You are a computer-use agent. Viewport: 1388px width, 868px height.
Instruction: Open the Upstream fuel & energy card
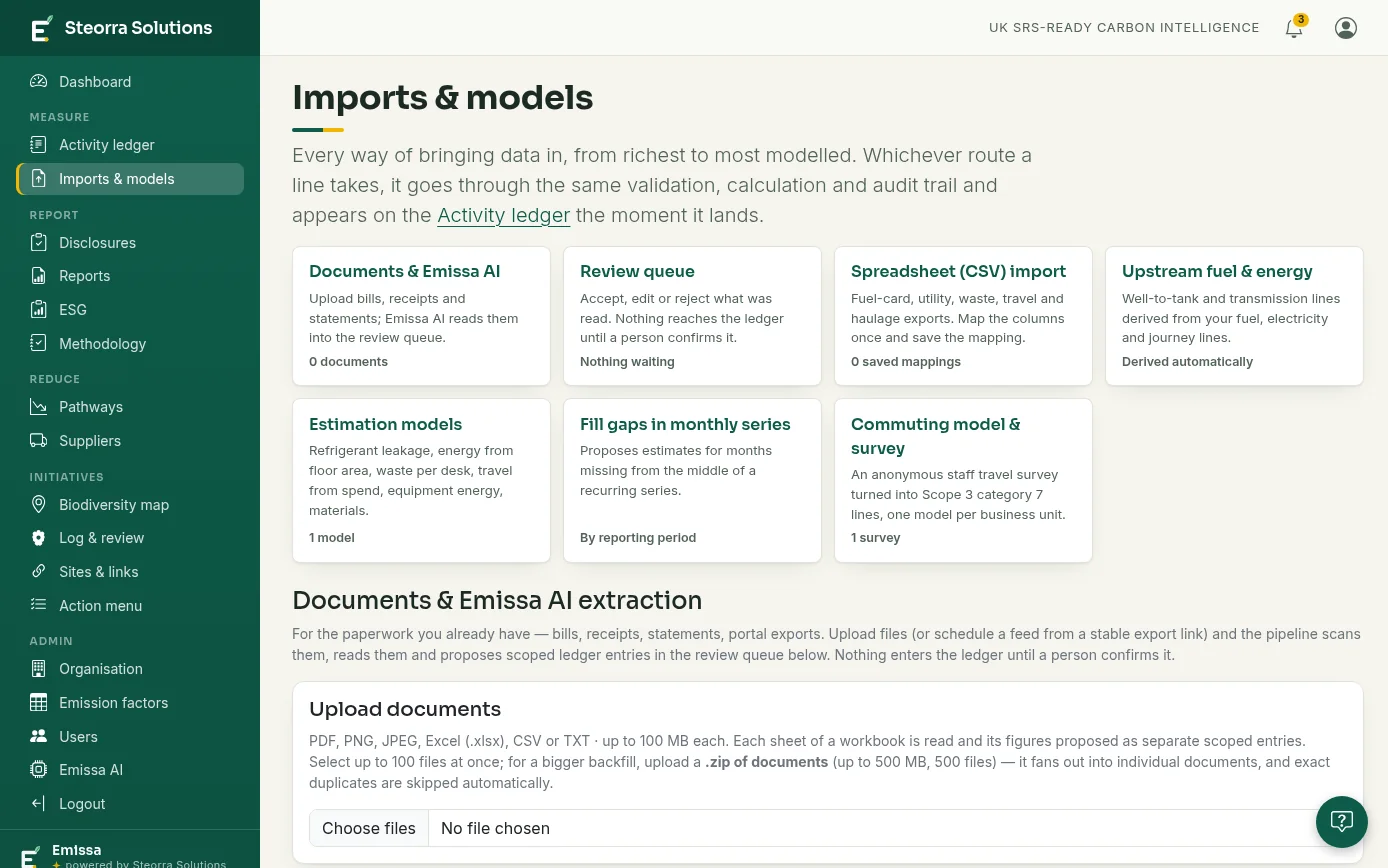click(1234, 316)
